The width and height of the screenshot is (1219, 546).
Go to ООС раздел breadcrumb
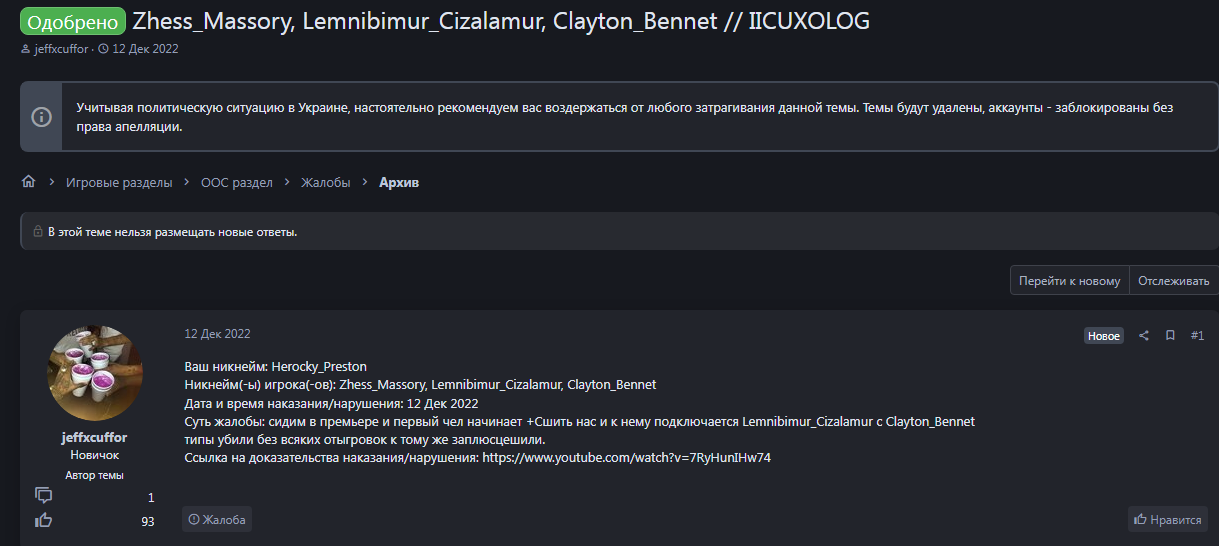[236, 183]
